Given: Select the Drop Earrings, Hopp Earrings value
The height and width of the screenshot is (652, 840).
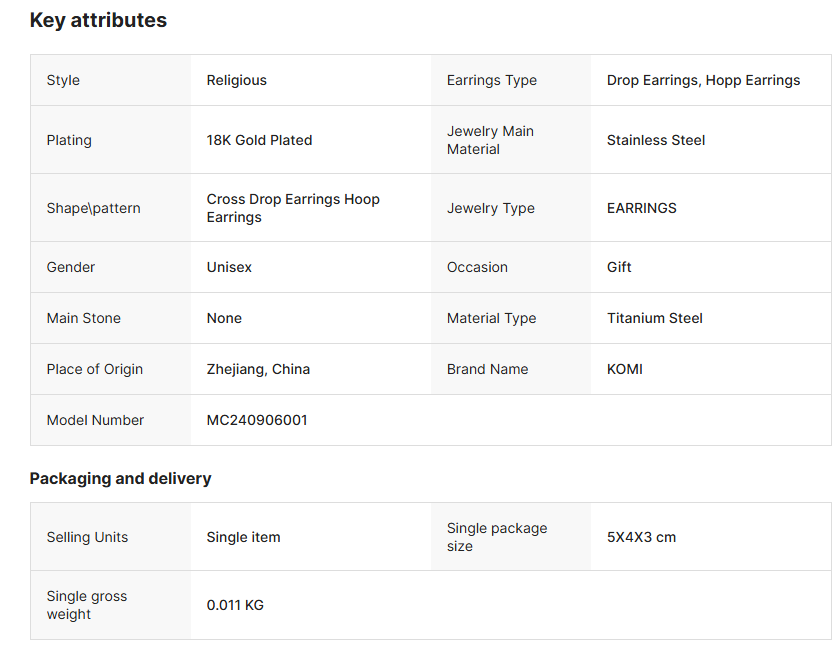Looking at the screenshot, I should tap(703, 80).
